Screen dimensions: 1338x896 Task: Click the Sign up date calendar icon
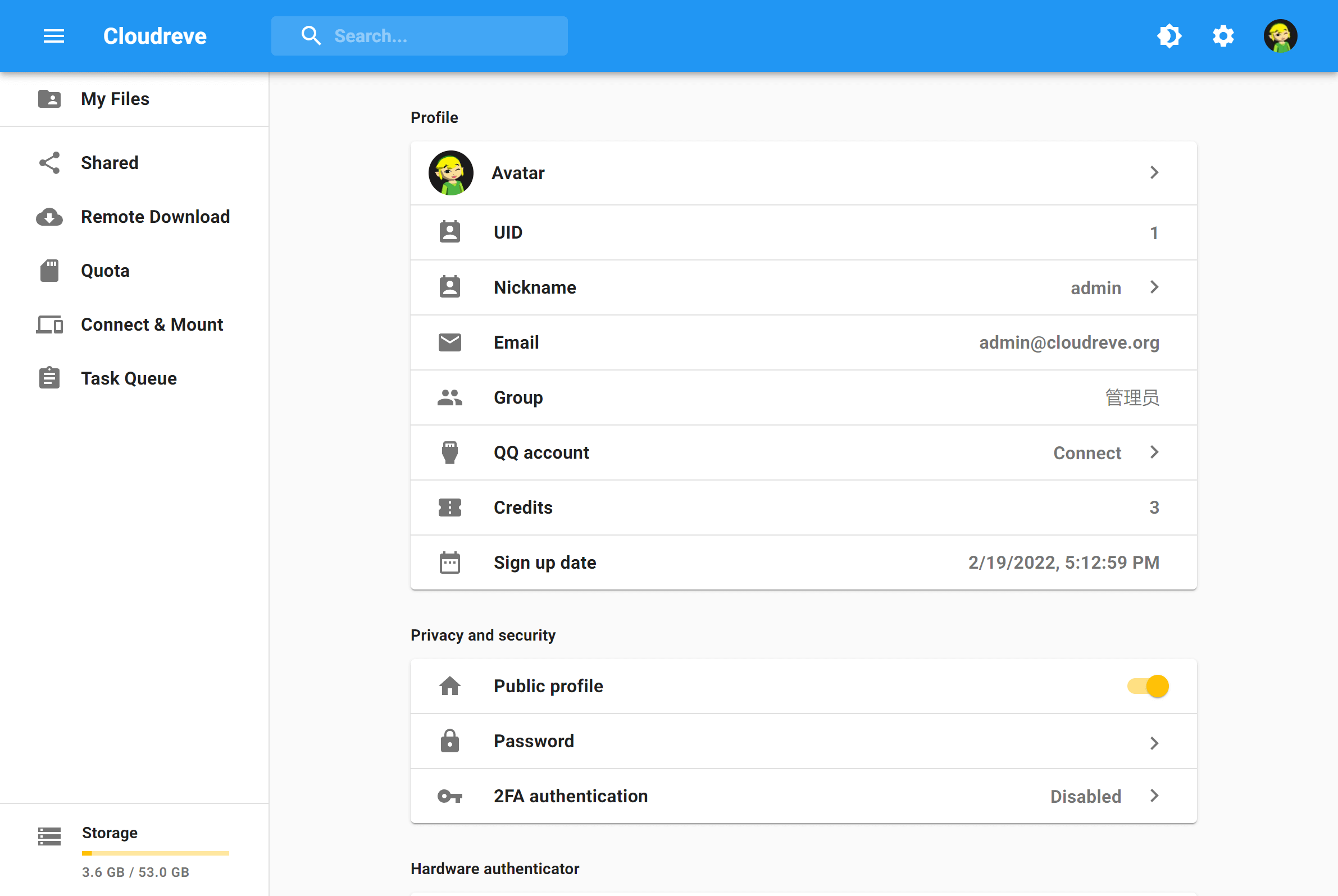pyautogui.click(x=450, y=563)
